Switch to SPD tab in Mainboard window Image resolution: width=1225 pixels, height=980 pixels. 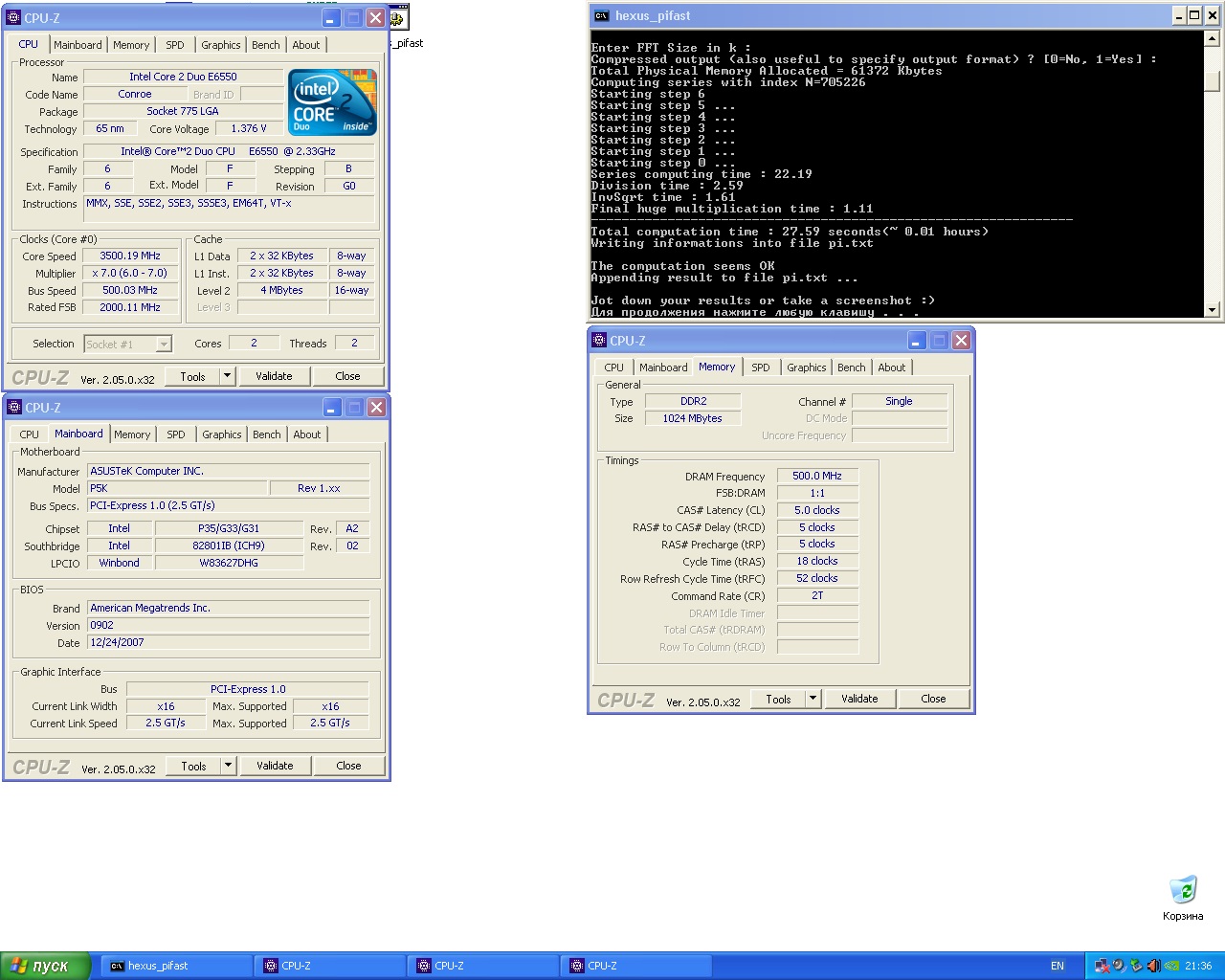click(x=176, y=434)
